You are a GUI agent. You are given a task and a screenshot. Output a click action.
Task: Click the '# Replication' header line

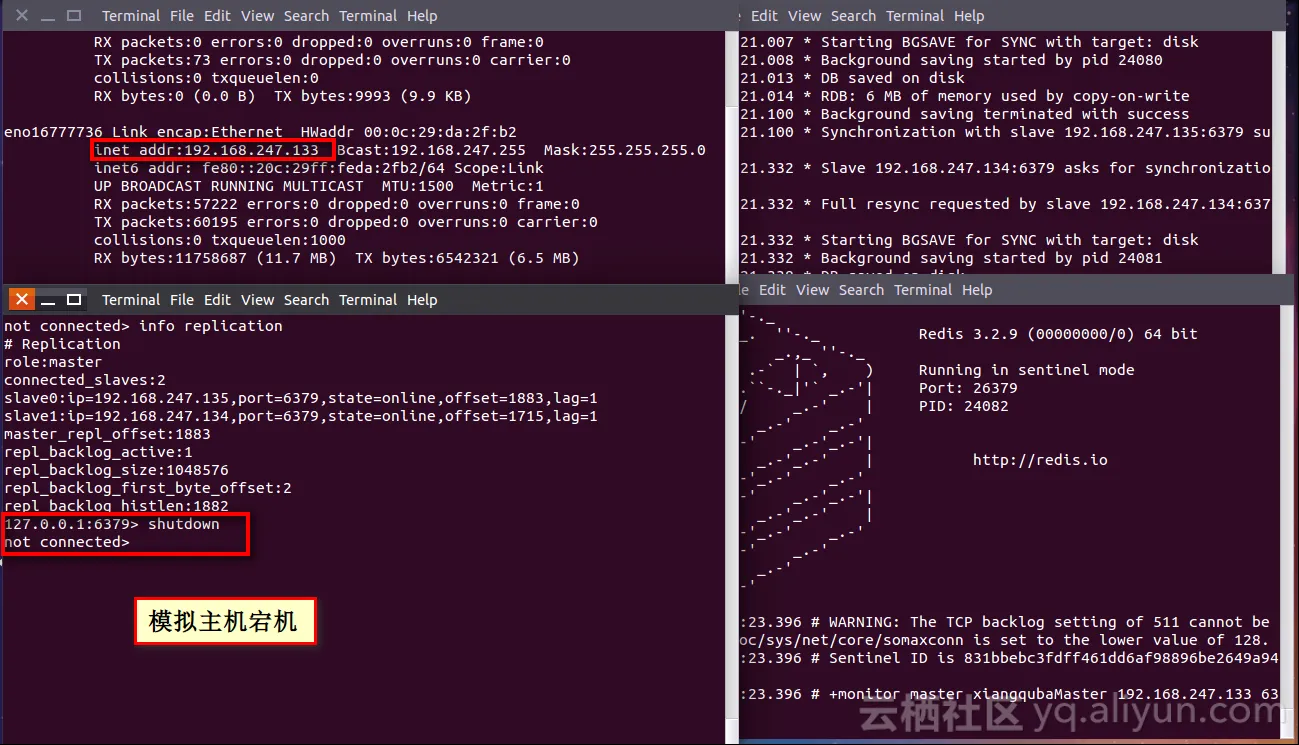[62, 344]
